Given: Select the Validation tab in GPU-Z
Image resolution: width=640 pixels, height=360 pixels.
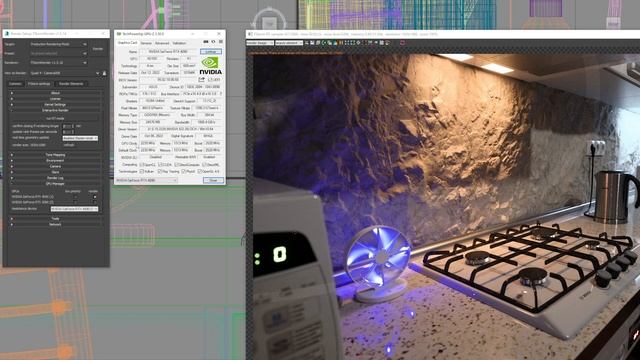Looking at the screenshot, I should tap(179, 43).
